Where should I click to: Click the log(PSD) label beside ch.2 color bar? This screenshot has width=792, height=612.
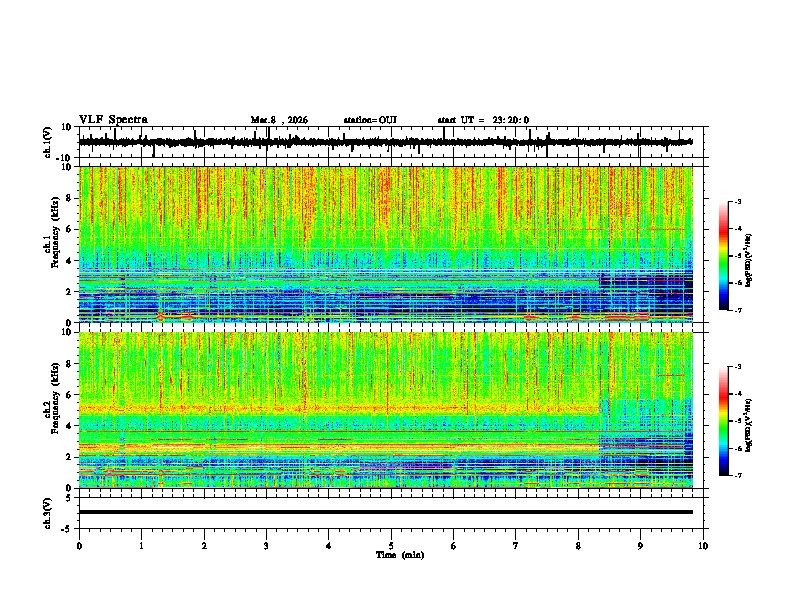tap(748, 425)
